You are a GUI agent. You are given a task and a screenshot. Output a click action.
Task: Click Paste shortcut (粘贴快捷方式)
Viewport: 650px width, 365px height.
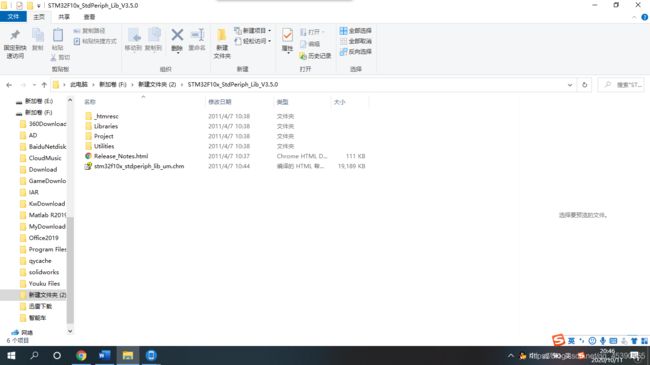coord(95,41)
